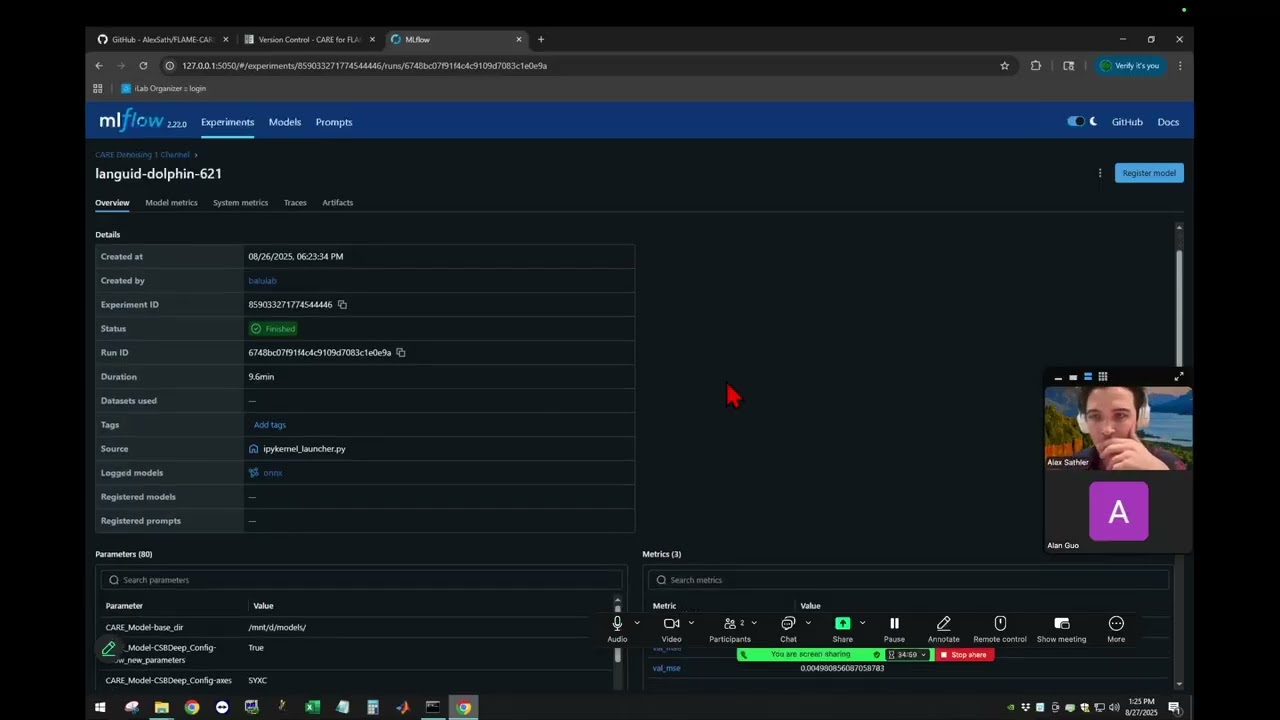Open the Docs link in MLflow header
Viewport: 1280px width, 720px height.
(x=1168, y=122)
